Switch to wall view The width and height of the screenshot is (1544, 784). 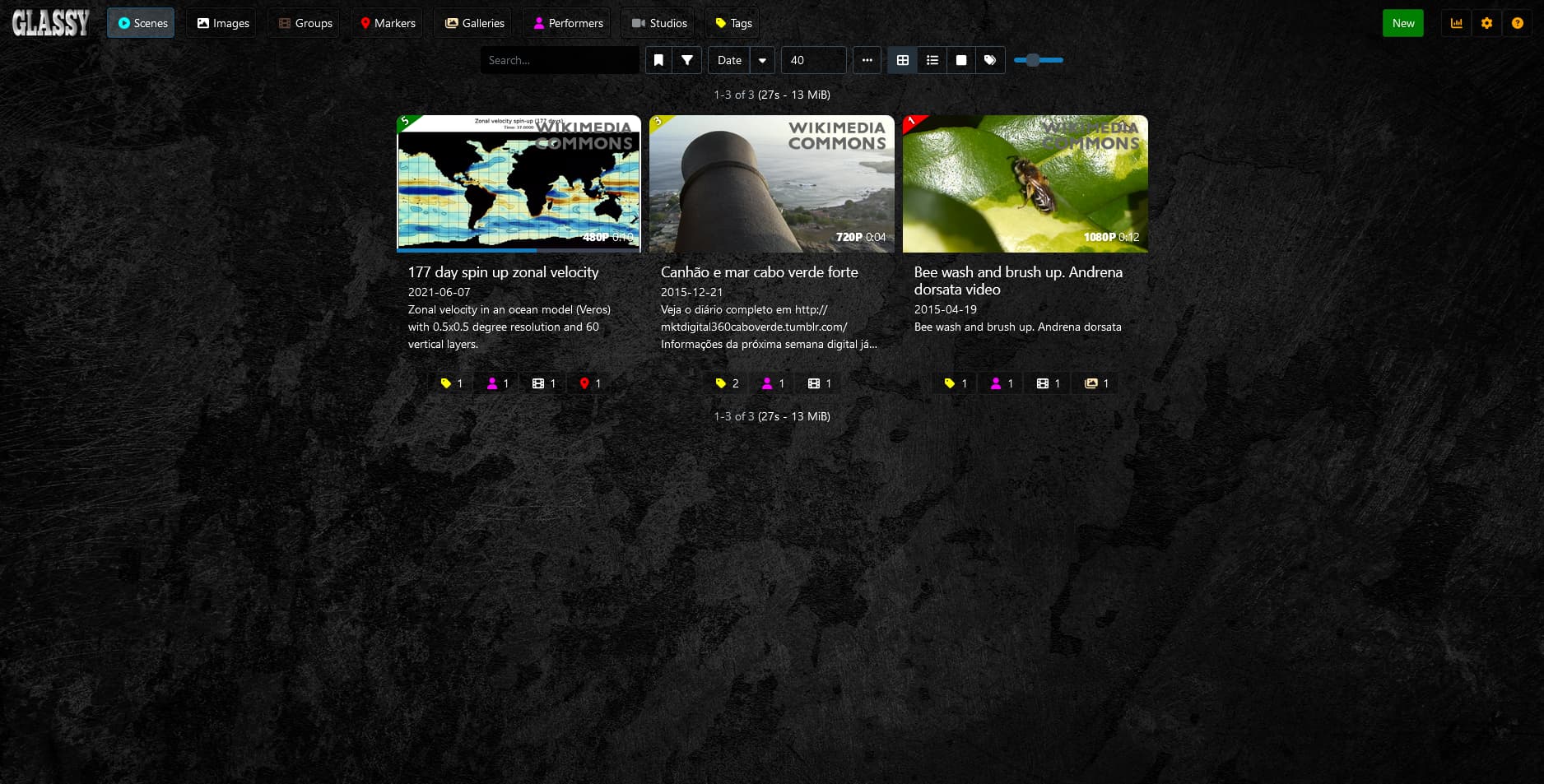(960, 60)
